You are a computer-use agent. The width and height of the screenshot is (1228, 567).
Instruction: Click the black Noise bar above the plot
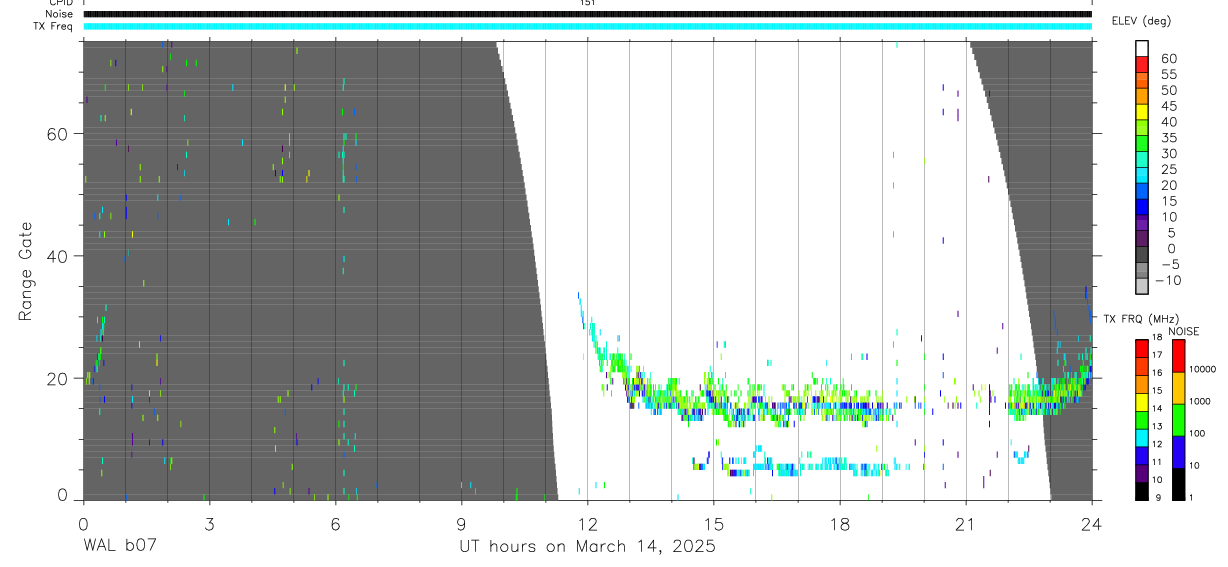[587, 14]
